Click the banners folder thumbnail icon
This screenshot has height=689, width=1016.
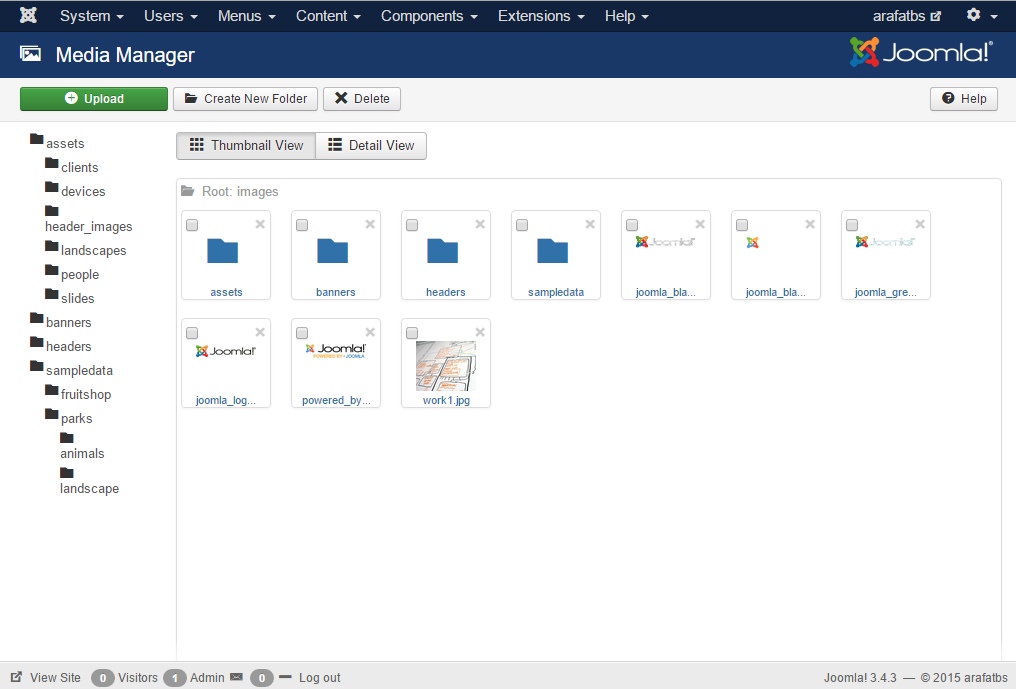click(336, 250)
